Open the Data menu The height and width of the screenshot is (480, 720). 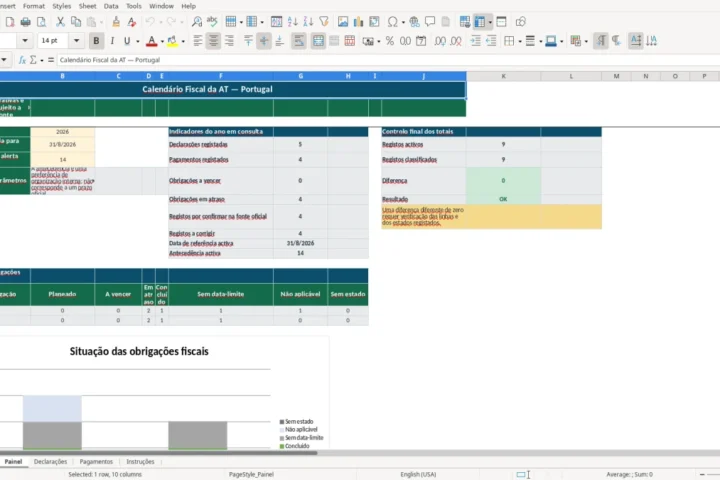click(x=111, y=6)
